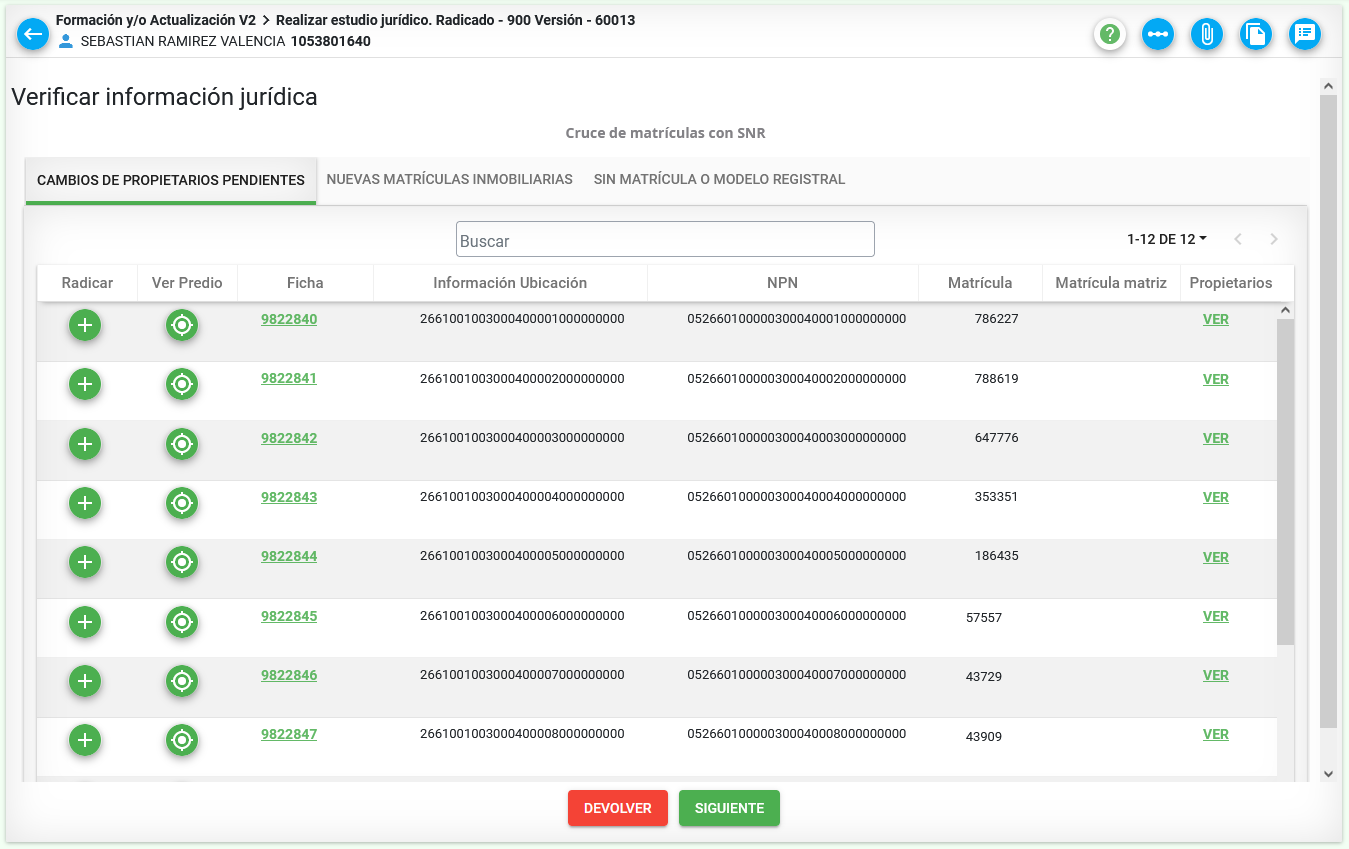
Task: Click the NPN column header
Action: (783, 283)
